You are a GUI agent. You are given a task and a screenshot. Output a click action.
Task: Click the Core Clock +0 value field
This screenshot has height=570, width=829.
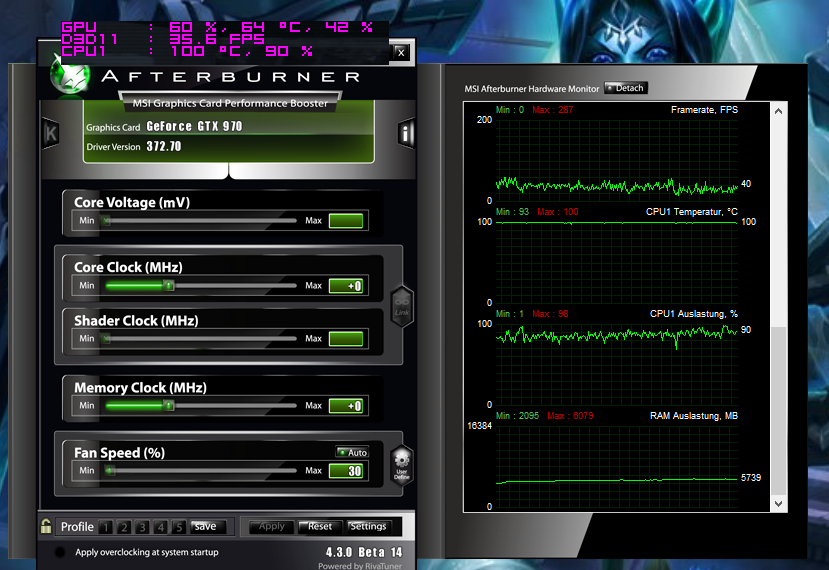(x=346, y=286)
